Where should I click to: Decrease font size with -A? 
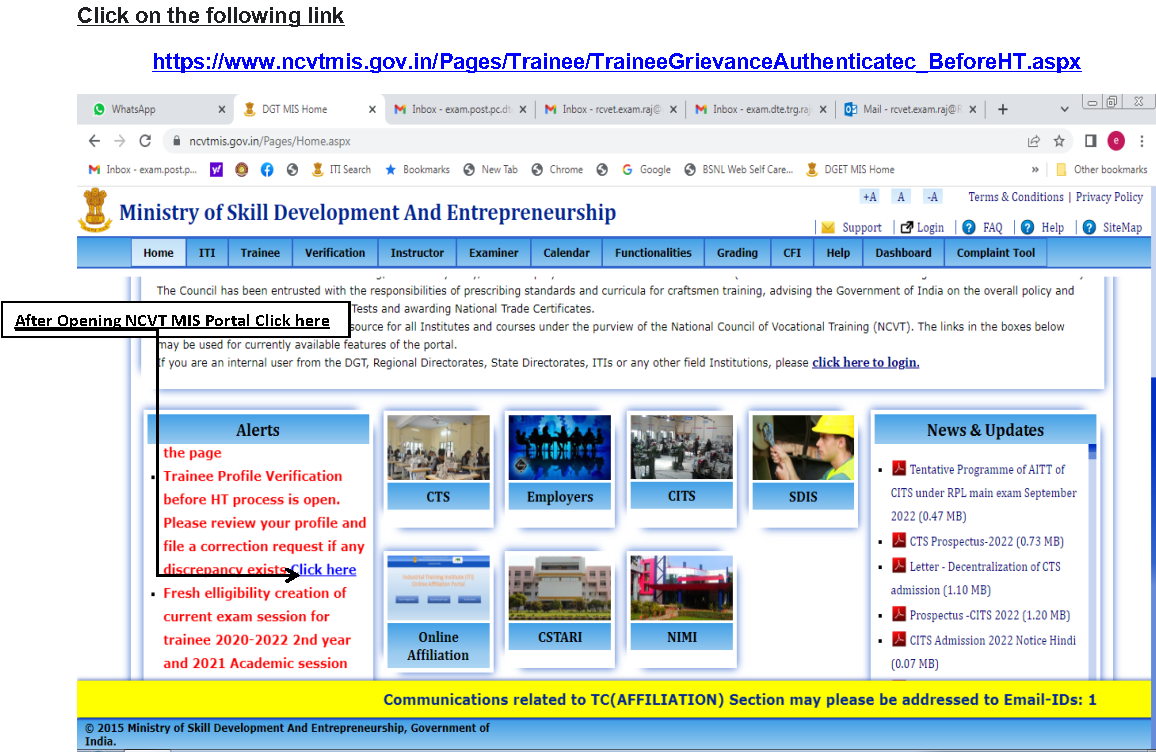point(933,197)
